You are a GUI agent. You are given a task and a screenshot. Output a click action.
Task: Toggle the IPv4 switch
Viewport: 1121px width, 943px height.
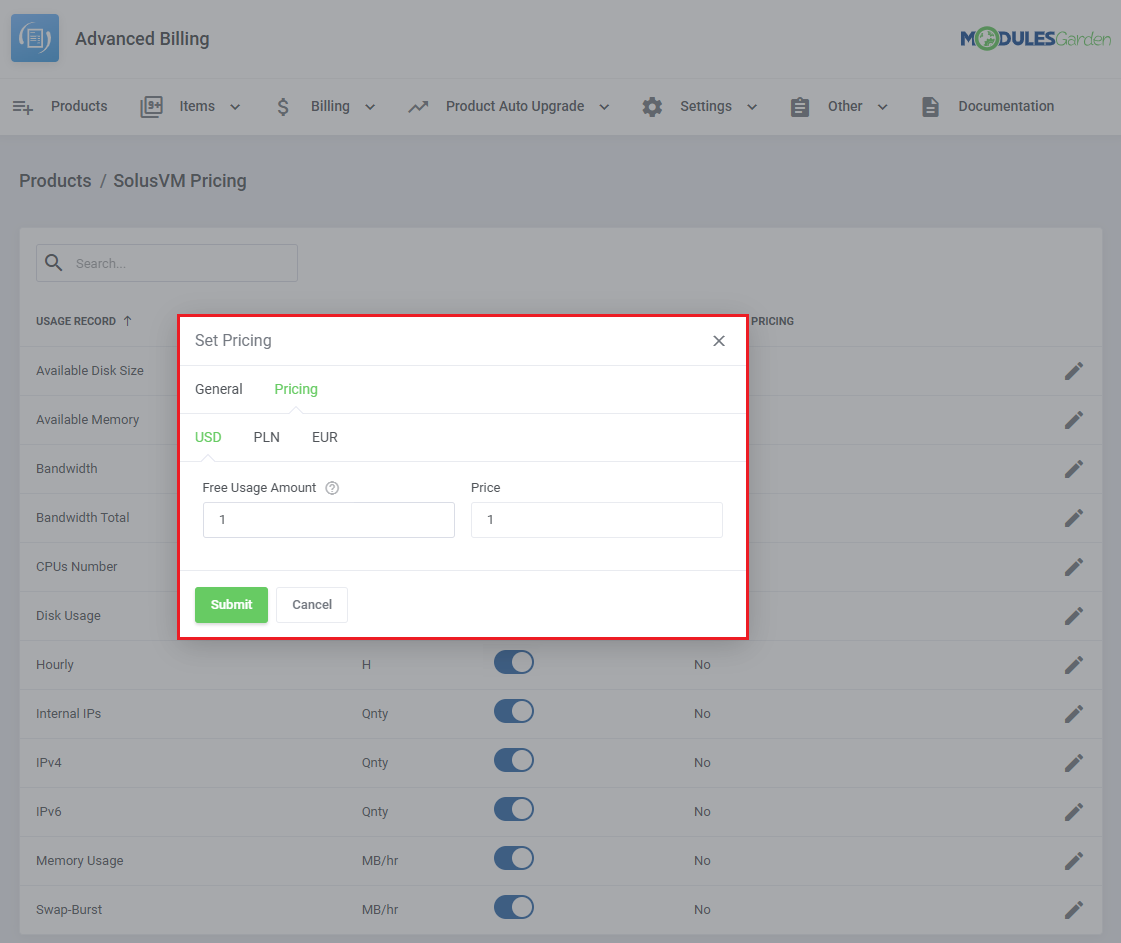(x=514, y=760)
